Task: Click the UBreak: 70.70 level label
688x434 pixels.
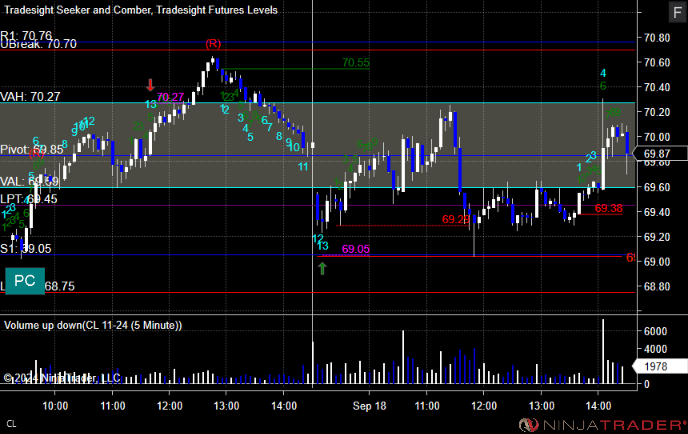Action: coord(39,44)
